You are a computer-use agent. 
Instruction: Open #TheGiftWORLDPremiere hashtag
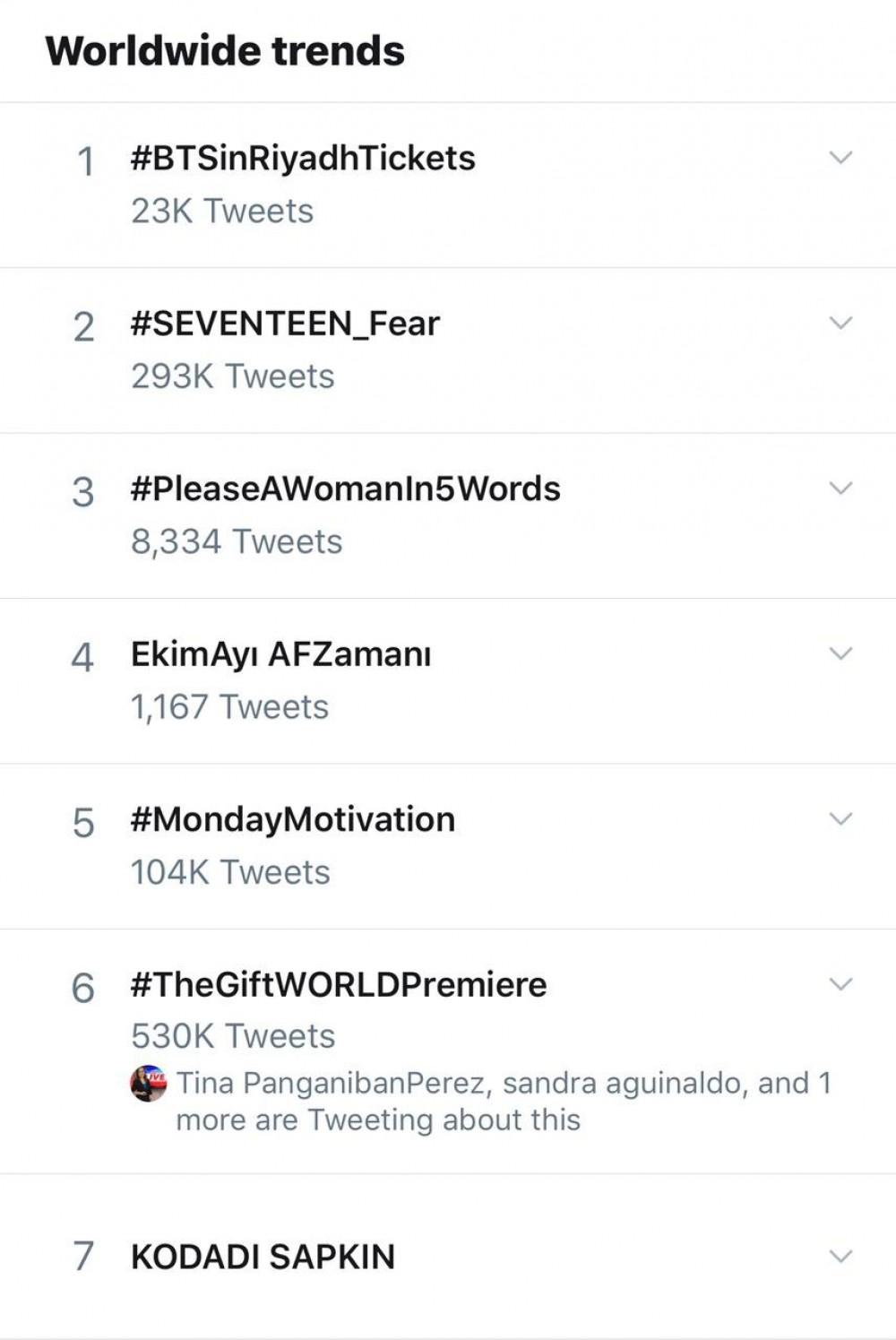pos(339,985)
